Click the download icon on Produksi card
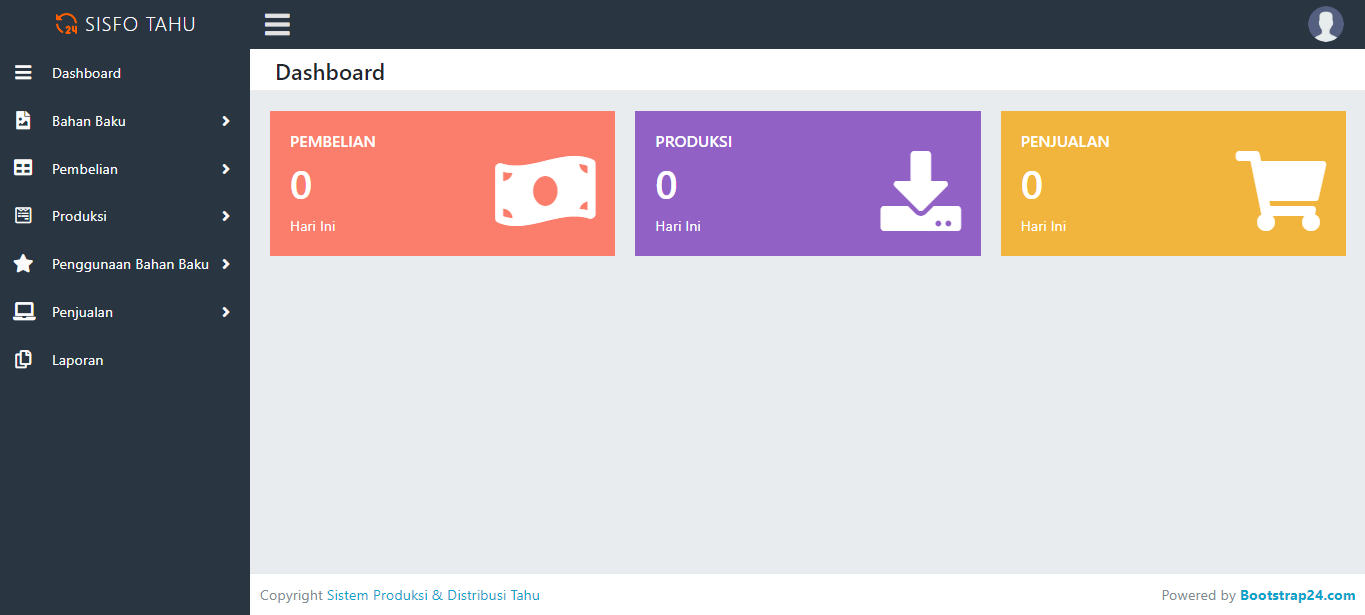The image size is (1365, 615). (x=920, y=191)
